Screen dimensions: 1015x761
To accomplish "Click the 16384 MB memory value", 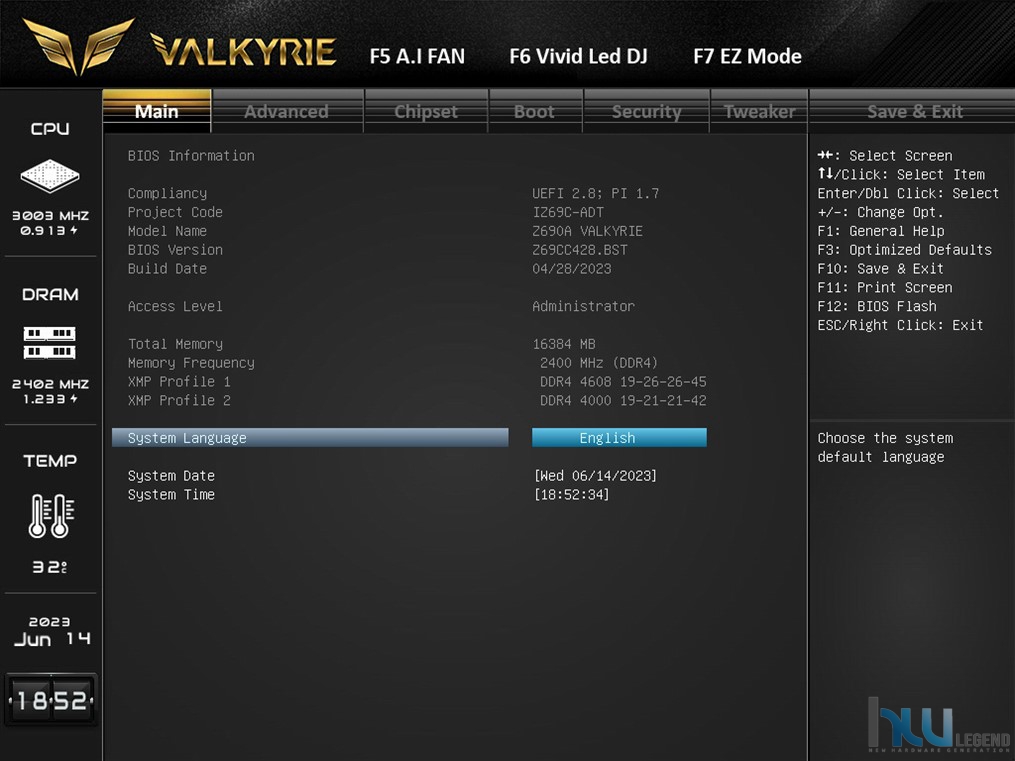I will 564,344.
